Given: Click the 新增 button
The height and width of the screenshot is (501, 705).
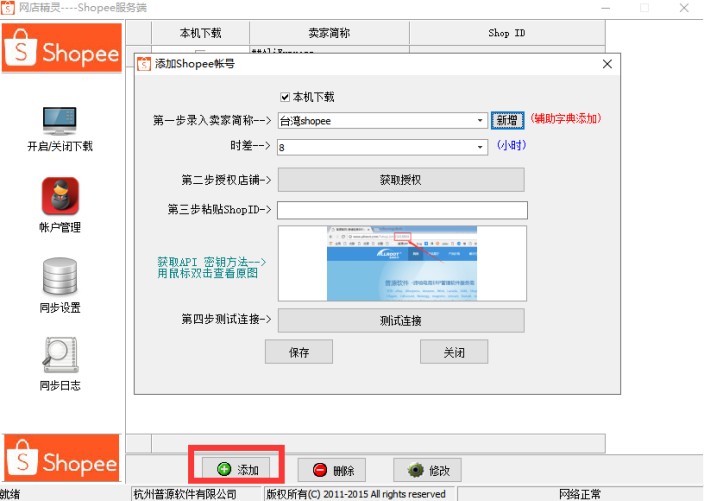Looking at the screenshot, I should pos(507,120).
